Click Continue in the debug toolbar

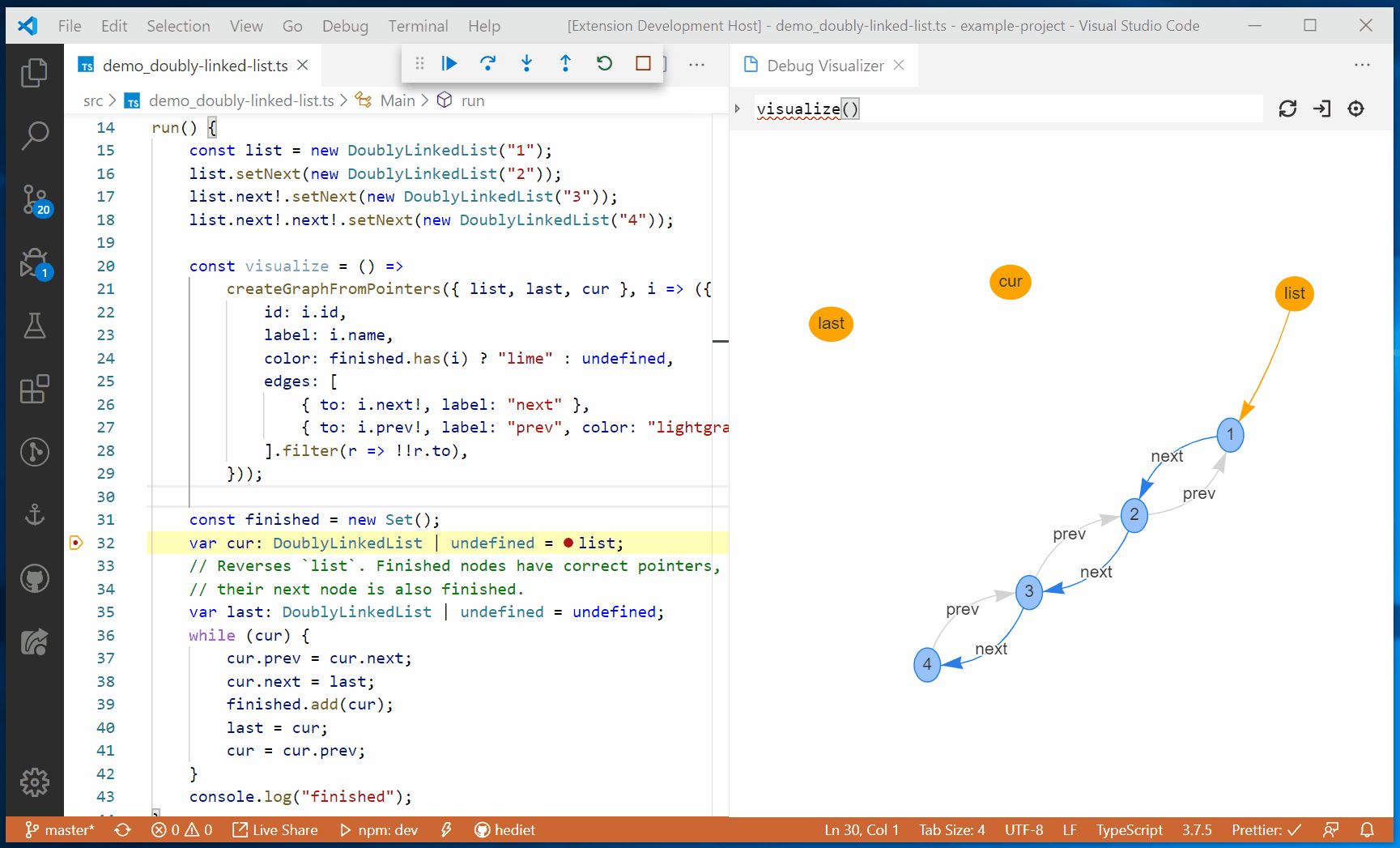tap(449, 63)
